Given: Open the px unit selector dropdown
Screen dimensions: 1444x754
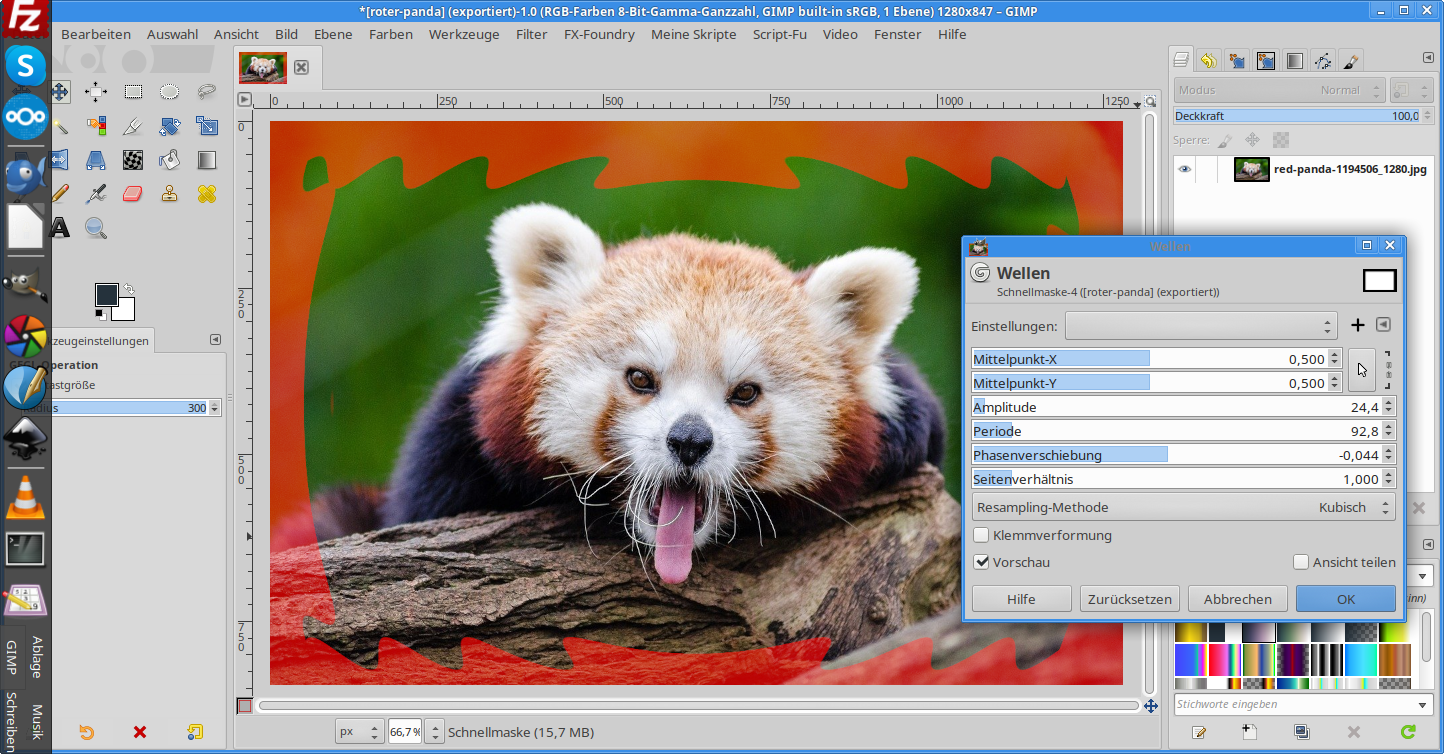Looking at the screenshot, I should 359,732.
